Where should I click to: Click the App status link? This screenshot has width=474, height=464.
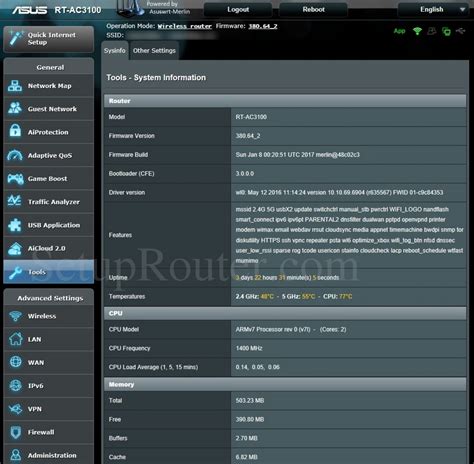399,31
